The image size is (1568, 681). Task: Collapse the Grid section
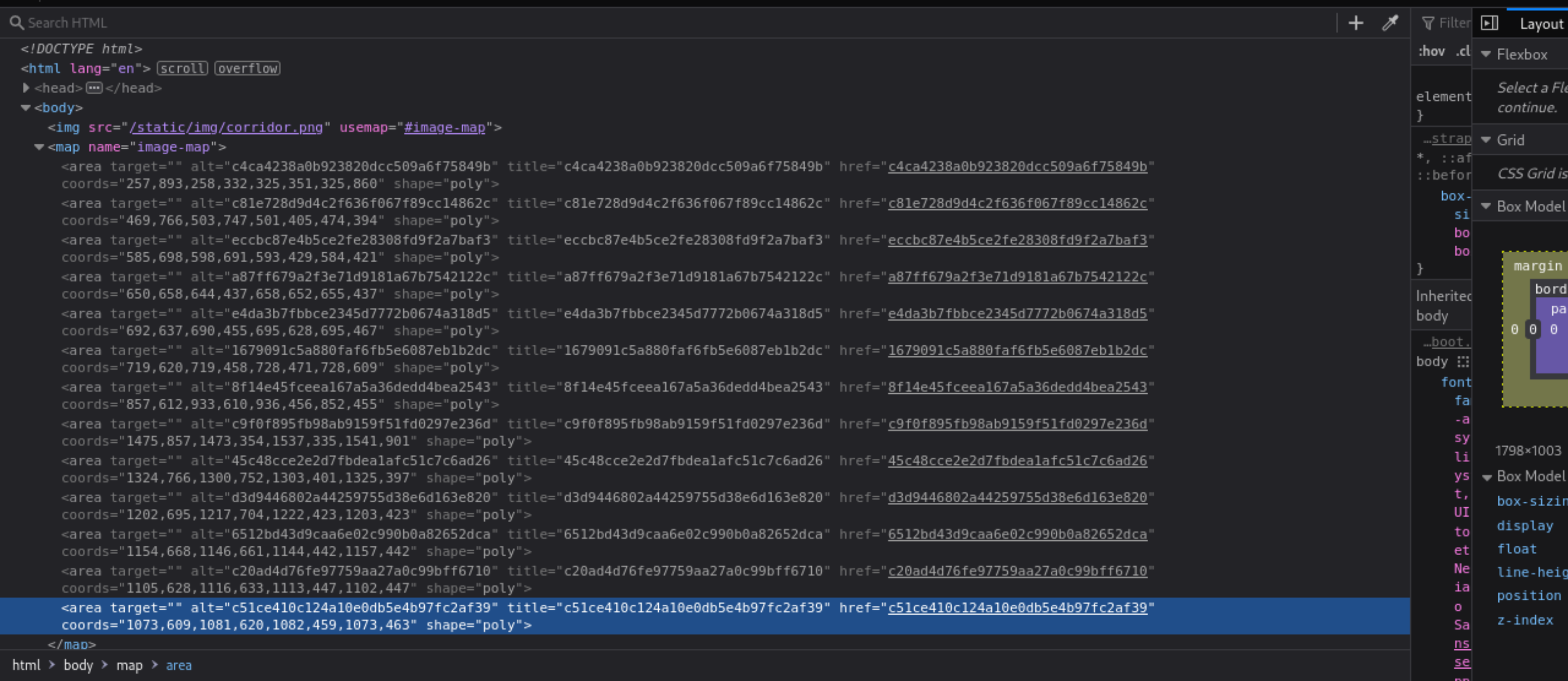click(1486, 140)
